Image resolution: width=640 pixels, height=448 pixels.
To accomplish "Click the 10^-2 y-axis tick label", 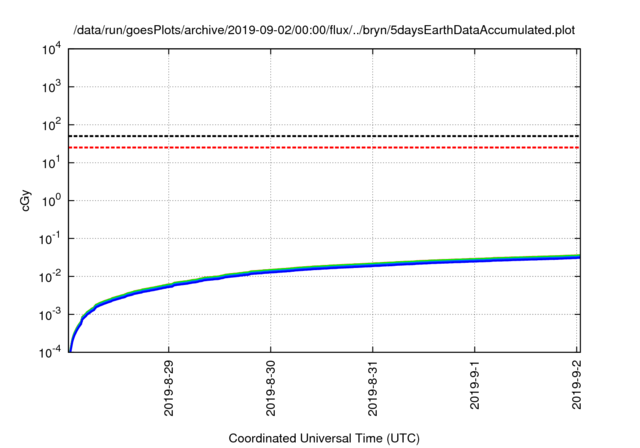I will coord(50,277).
